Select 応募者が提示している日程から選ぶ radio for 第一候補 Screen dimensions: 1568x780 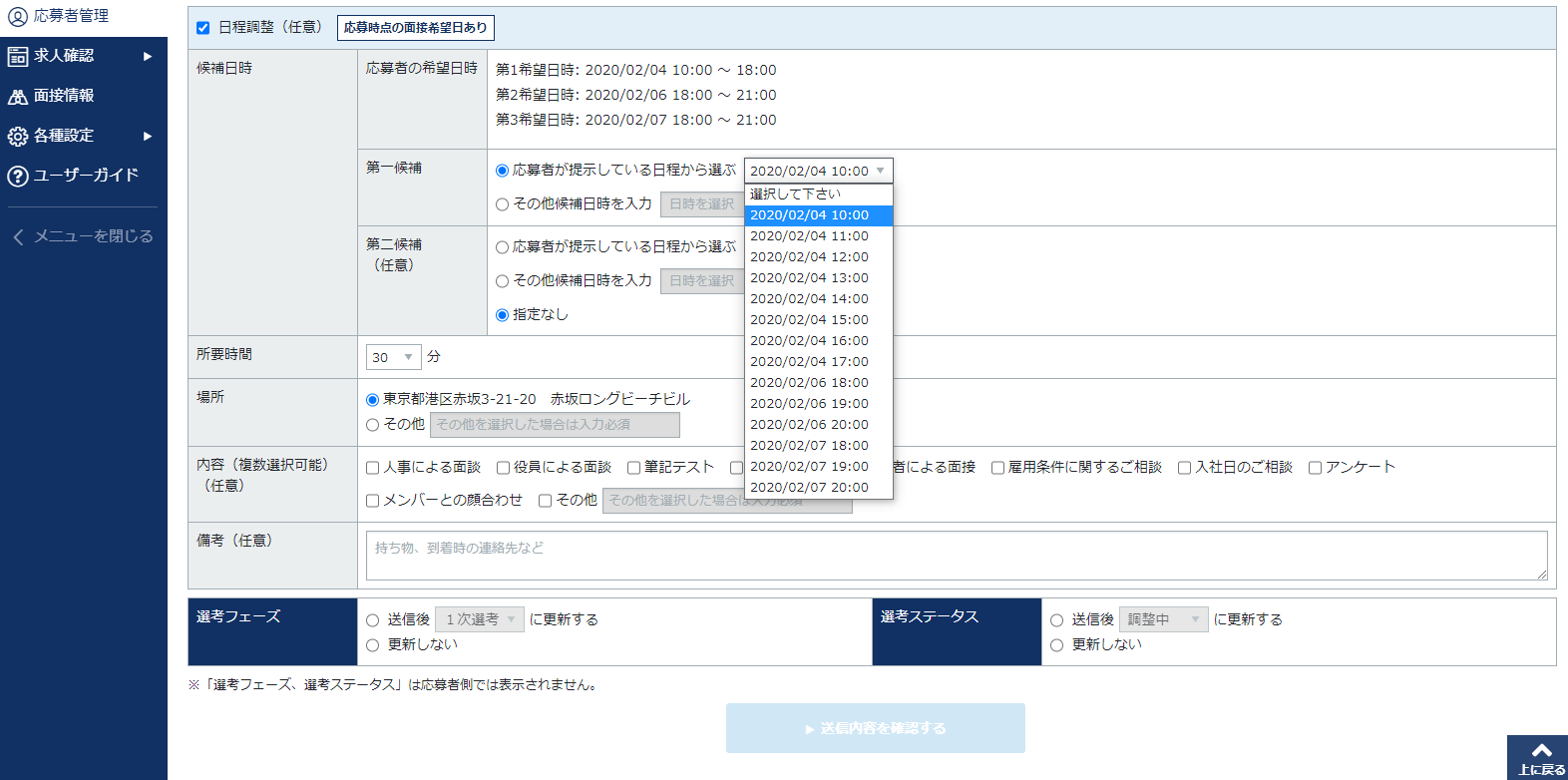(x=502, y=171)
